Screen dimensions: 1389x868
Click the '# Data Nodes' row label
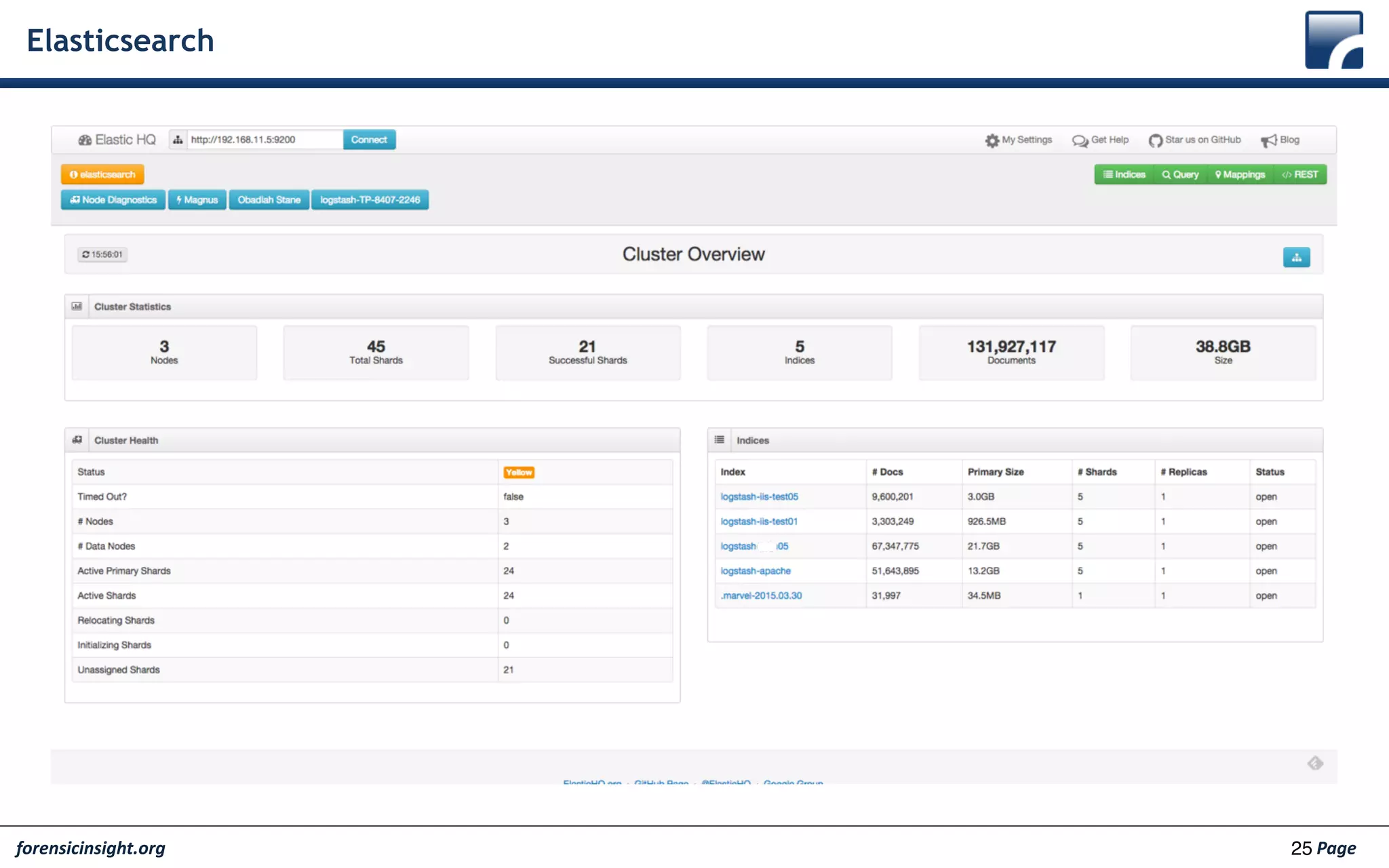[106, 546]
